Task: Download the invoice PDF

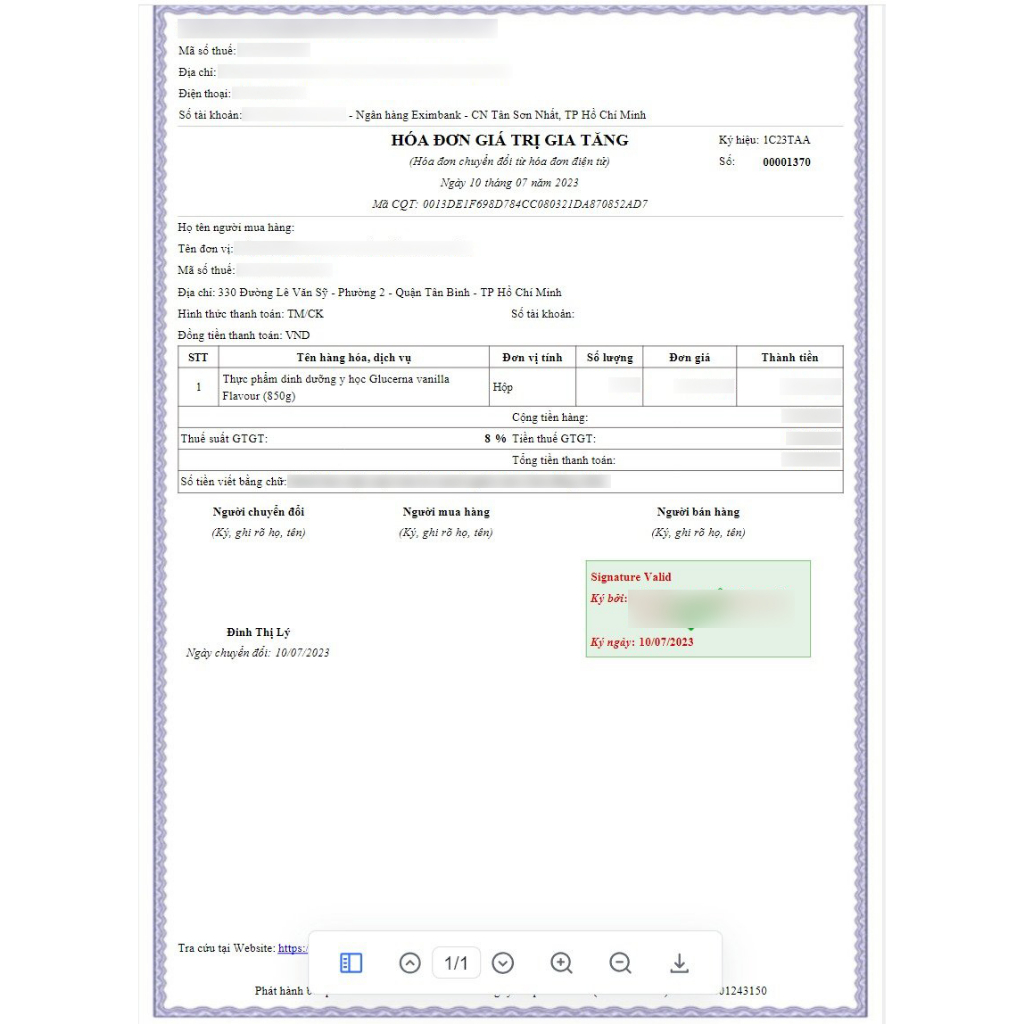Action: [679, 963]
